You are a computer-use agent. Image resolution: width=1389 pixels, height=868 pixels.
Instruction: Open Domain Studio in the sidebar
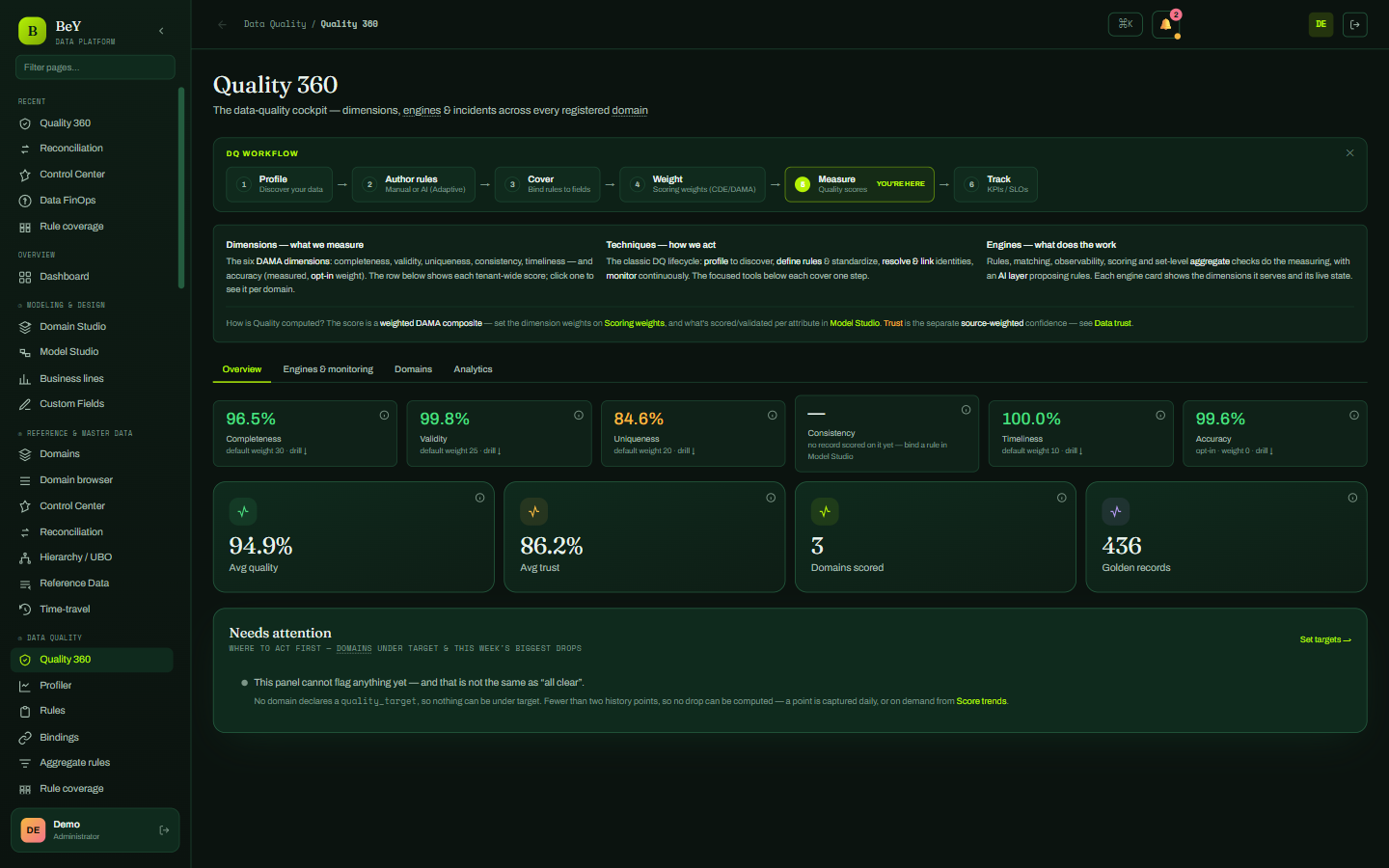(x=92, y=327)
